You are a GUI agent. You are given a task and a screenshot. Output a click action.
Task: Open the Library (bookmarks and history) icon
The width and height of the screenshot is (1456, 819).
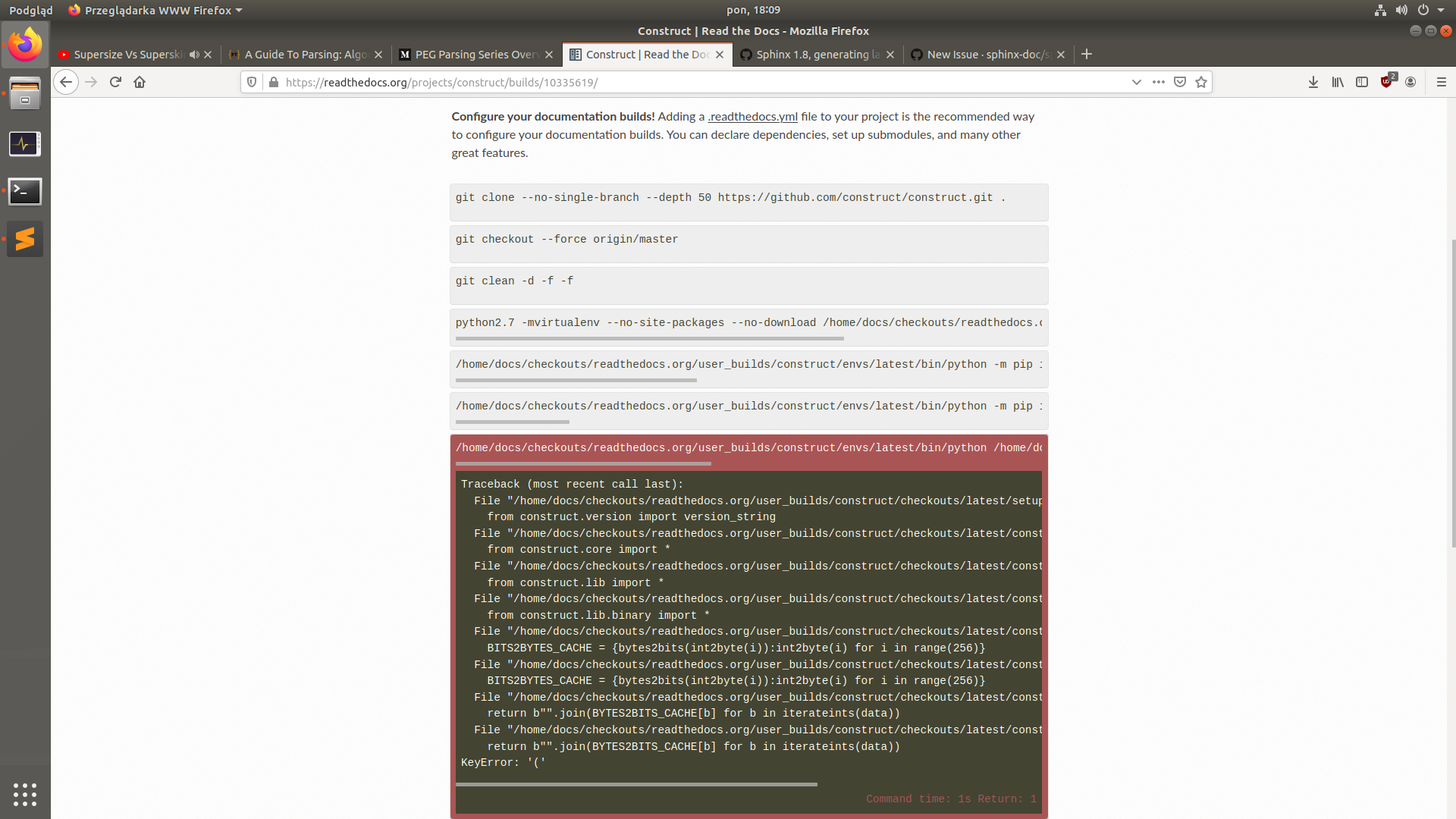click(1337, 81)
